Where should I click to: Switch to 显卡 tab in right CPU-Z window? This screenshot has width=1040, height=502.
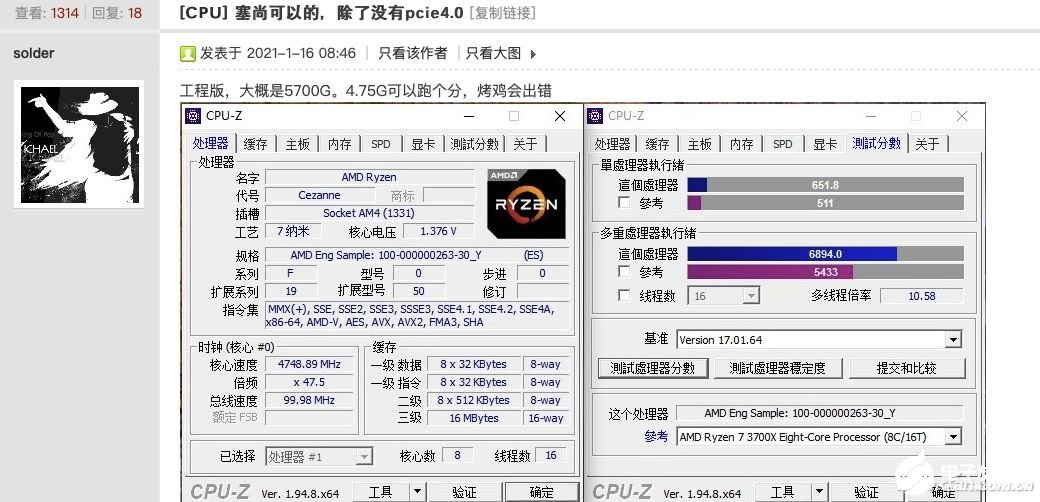tap(825, 144)
